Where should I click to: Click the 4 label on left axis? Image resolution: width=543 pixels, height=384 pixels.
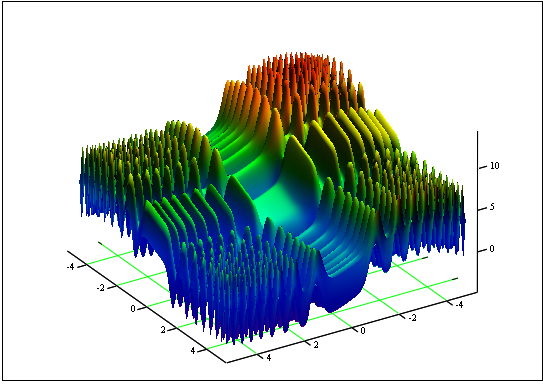193,350
